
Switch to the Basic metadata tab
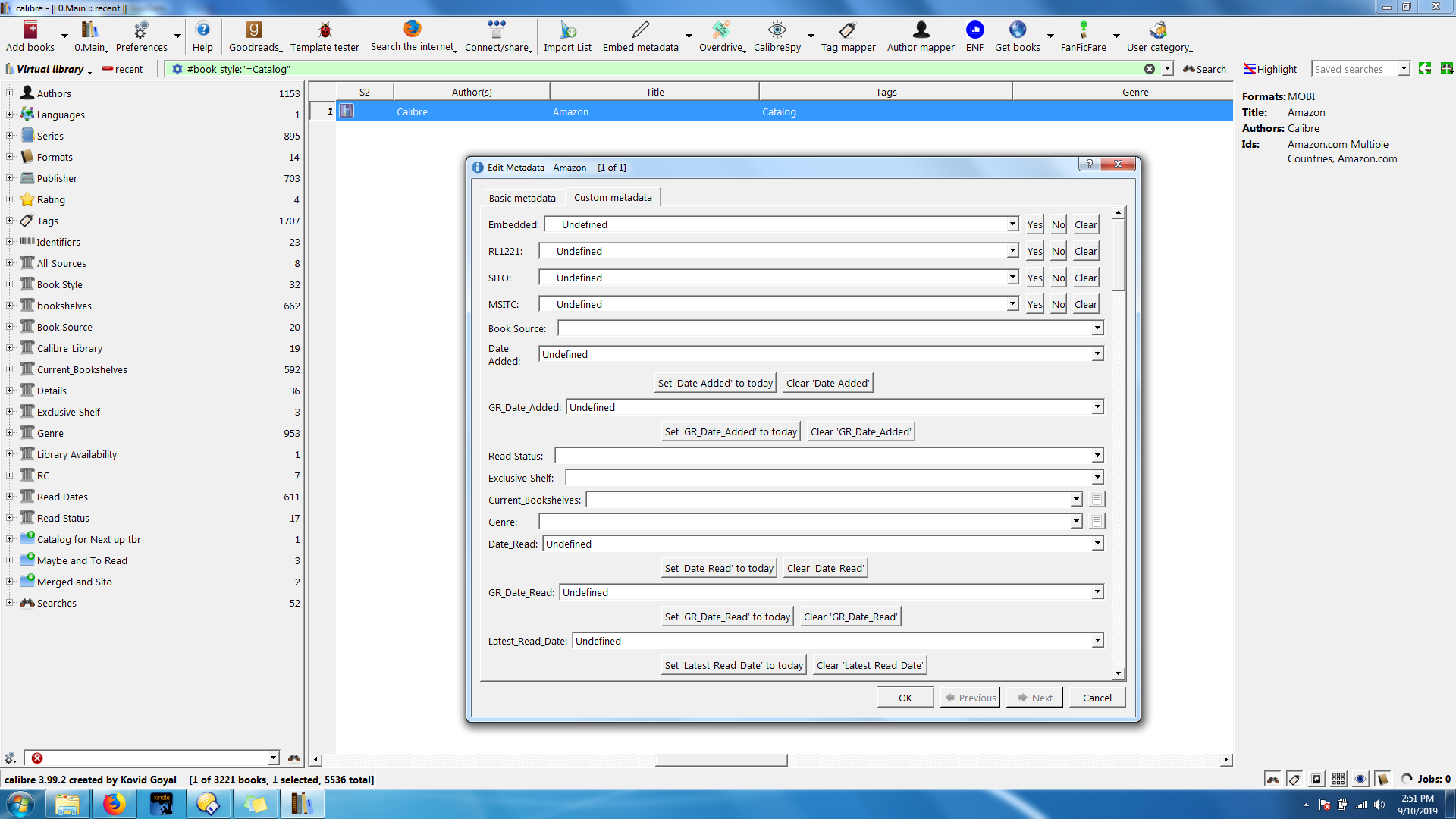[522, 198]
